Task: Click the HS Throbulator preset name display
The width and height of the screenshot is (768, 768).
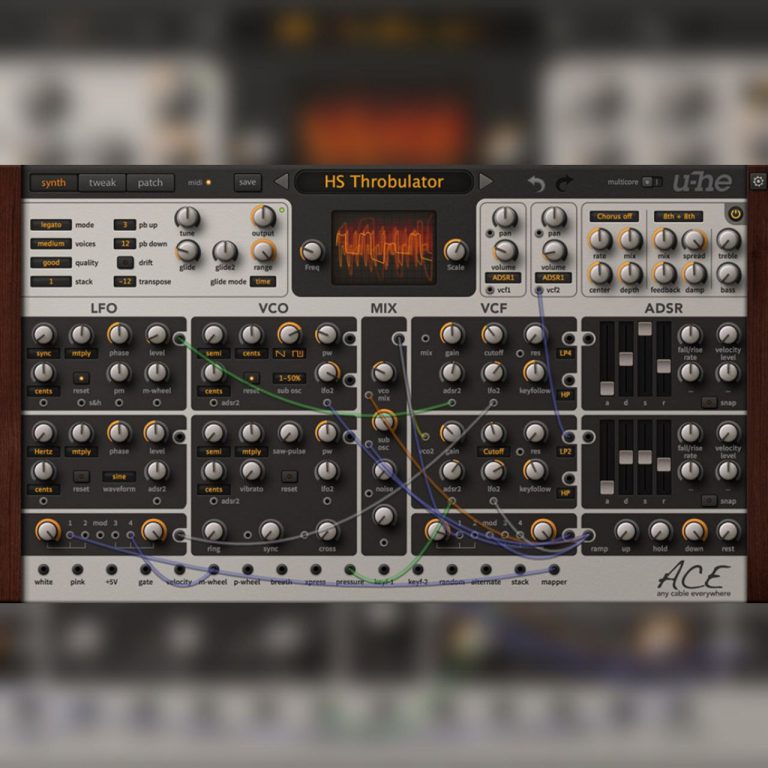Action: [384, 182]
